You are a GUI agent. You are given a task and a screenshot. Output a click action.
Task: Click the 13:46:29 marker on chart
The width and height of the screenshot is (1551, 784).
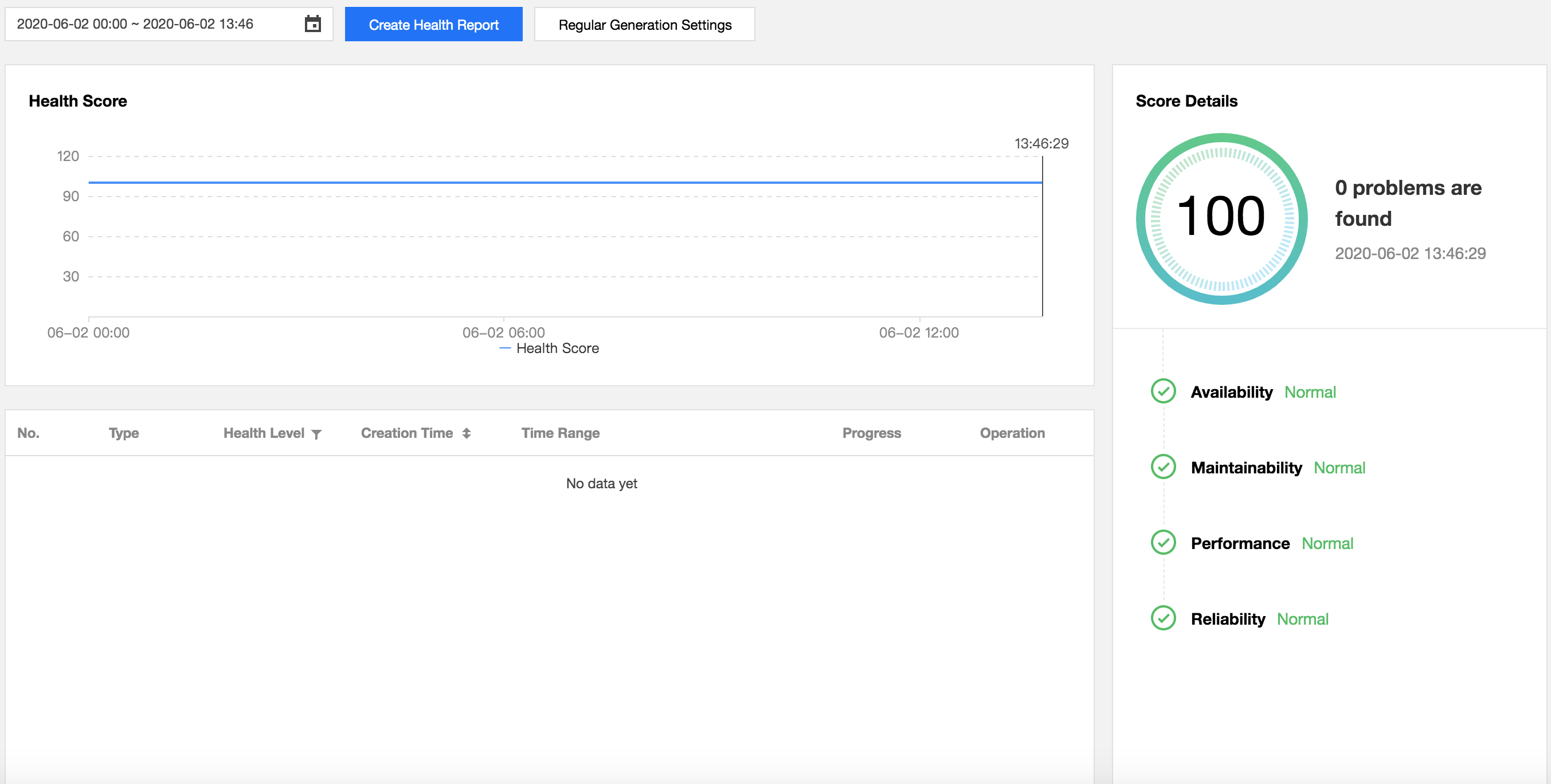tap(1041, 143)
